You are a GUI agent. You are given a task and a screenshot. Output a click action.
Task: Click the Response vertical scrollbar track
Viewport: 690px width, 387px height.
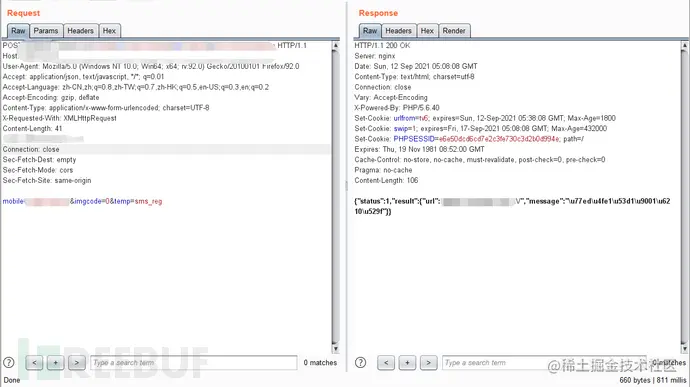tap(684, 198)
